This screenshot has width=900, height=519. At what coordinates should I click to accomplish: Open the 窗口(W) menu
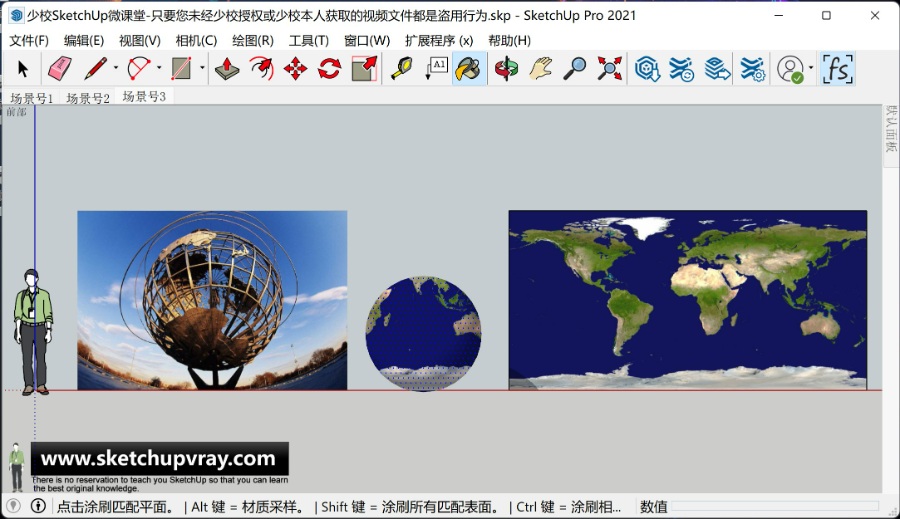coord(367,41)
